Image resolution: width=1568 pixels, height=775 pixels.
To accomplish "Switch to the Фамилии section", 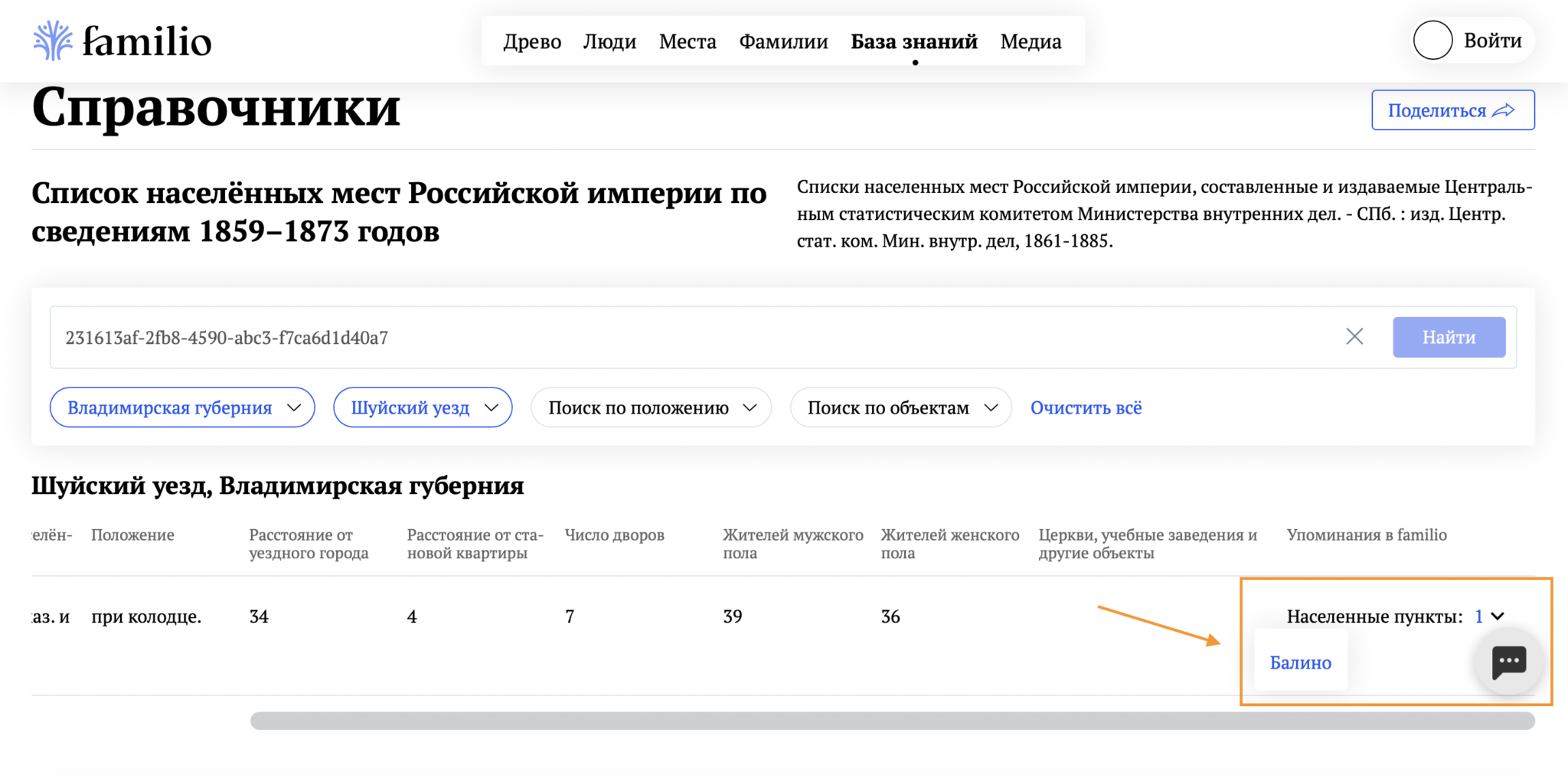I will point(783,41).
